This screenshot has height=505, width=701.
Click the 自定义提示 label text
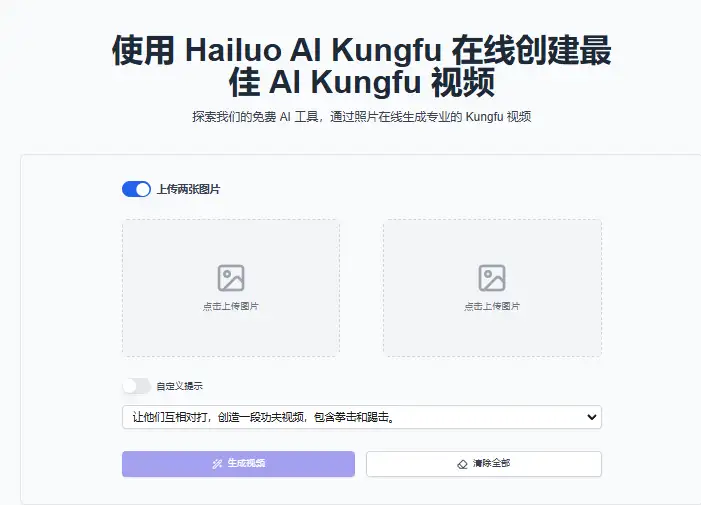(179, 386)
